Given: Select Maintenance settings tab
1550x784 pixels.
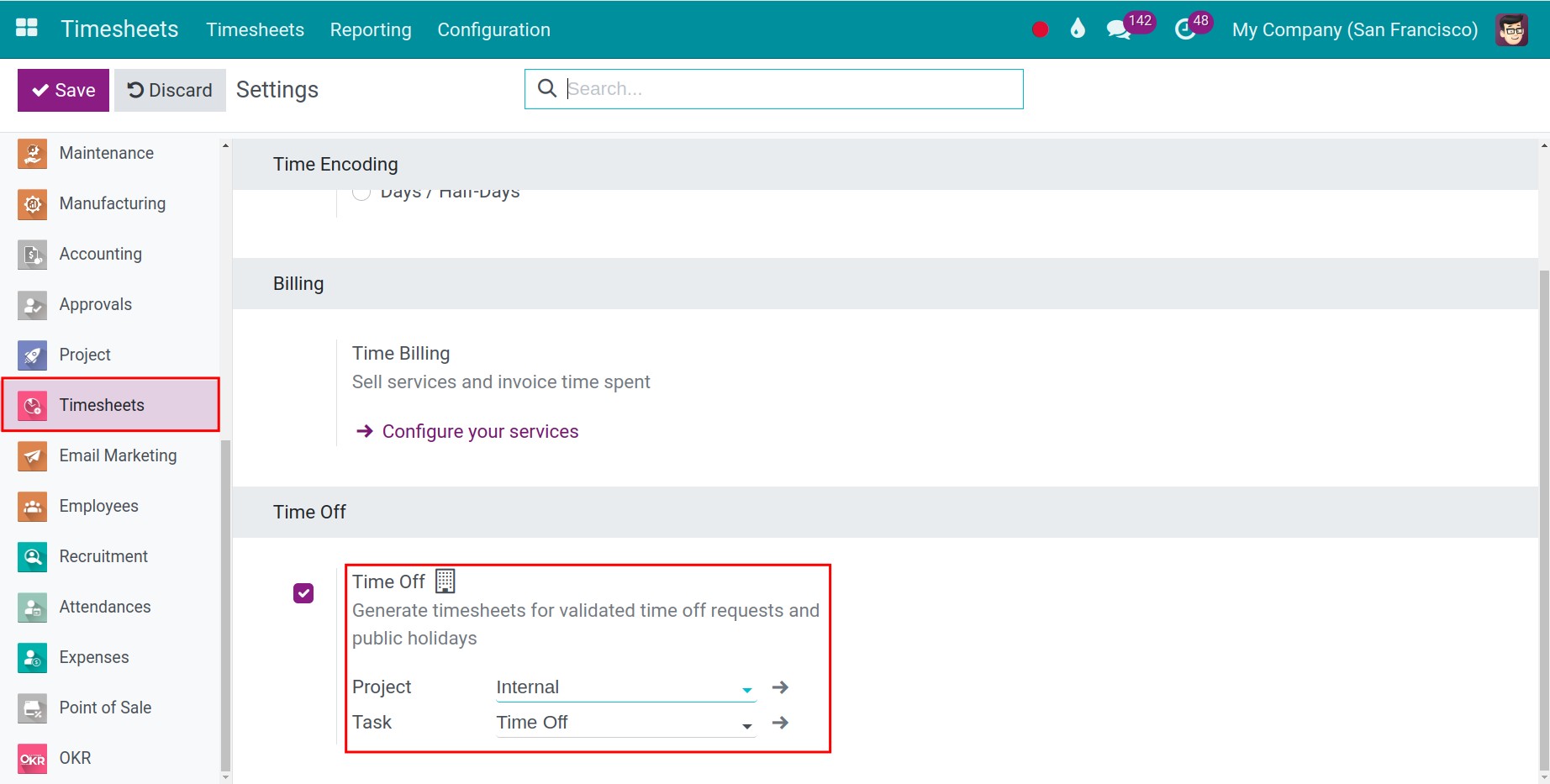Looking at the screenshot, I should pyautogui.click(x=110, y=154).
